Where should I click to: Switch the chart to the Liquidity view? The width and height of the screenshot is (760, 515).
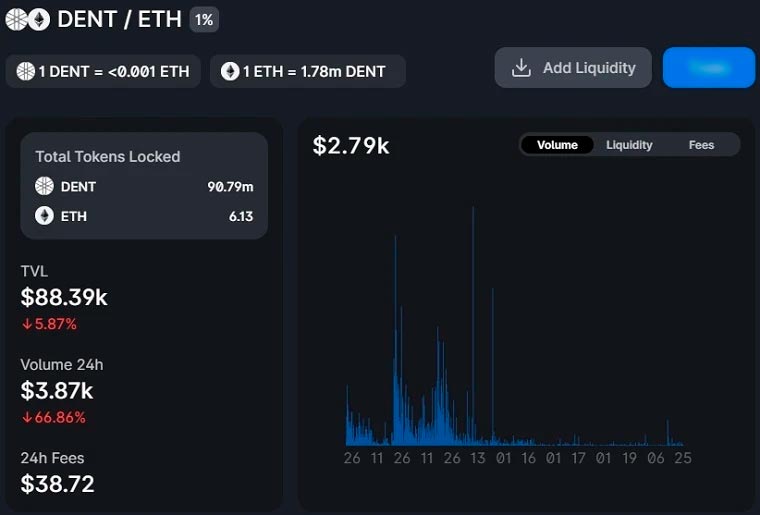click(629, 145)
